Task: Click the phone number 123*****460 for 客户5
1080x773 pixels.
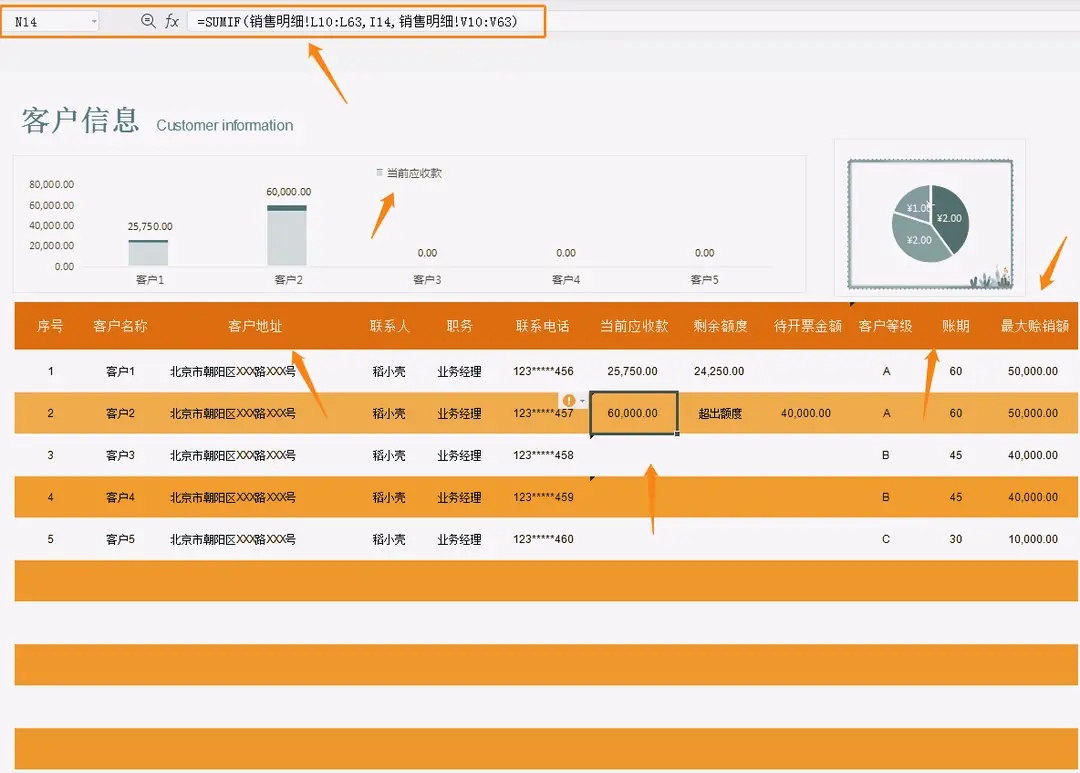Action: [x=543, y=539]
